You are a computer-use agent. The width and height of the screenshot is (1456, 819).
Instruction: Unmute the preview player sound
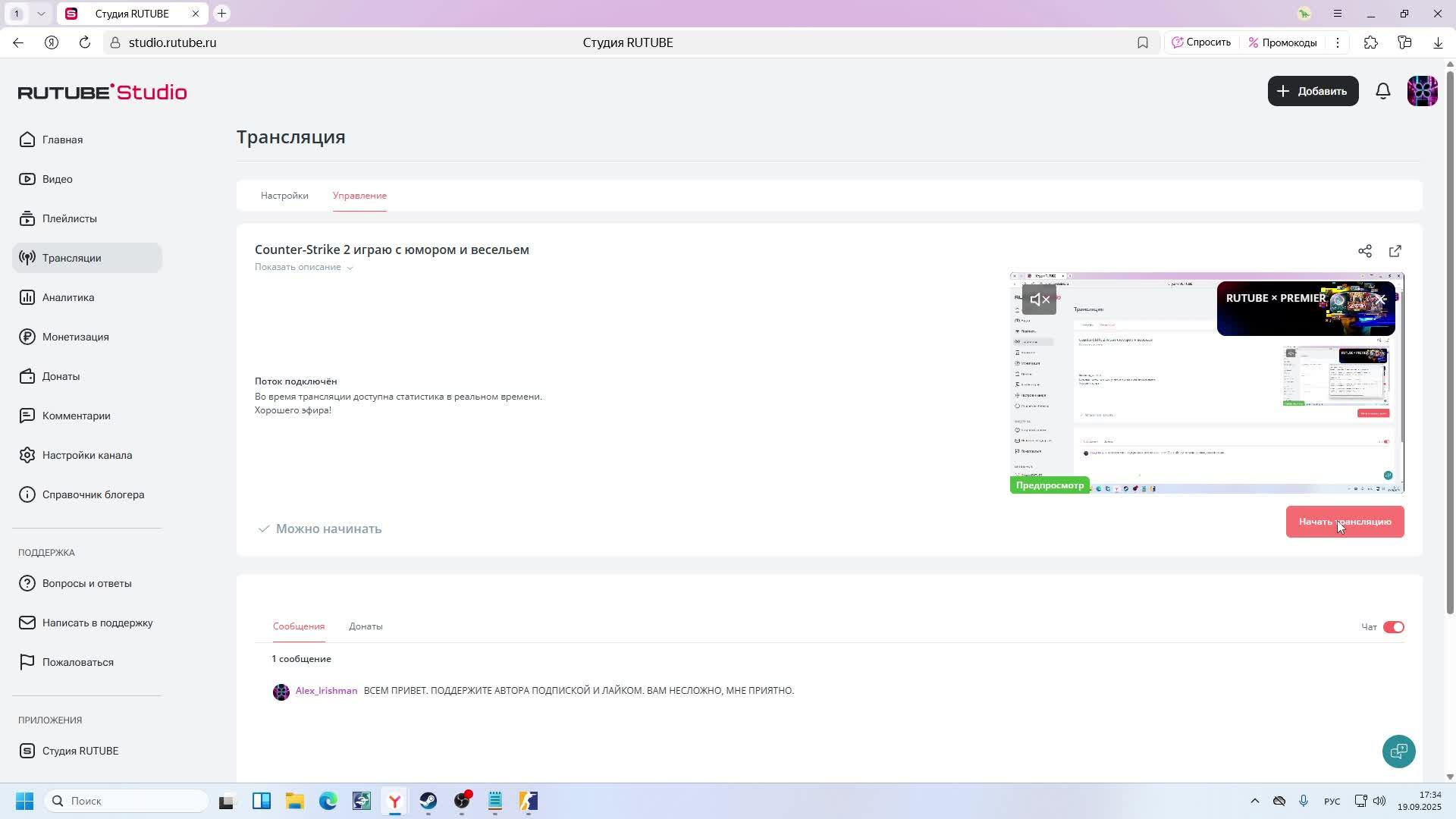pos(1039,300)
